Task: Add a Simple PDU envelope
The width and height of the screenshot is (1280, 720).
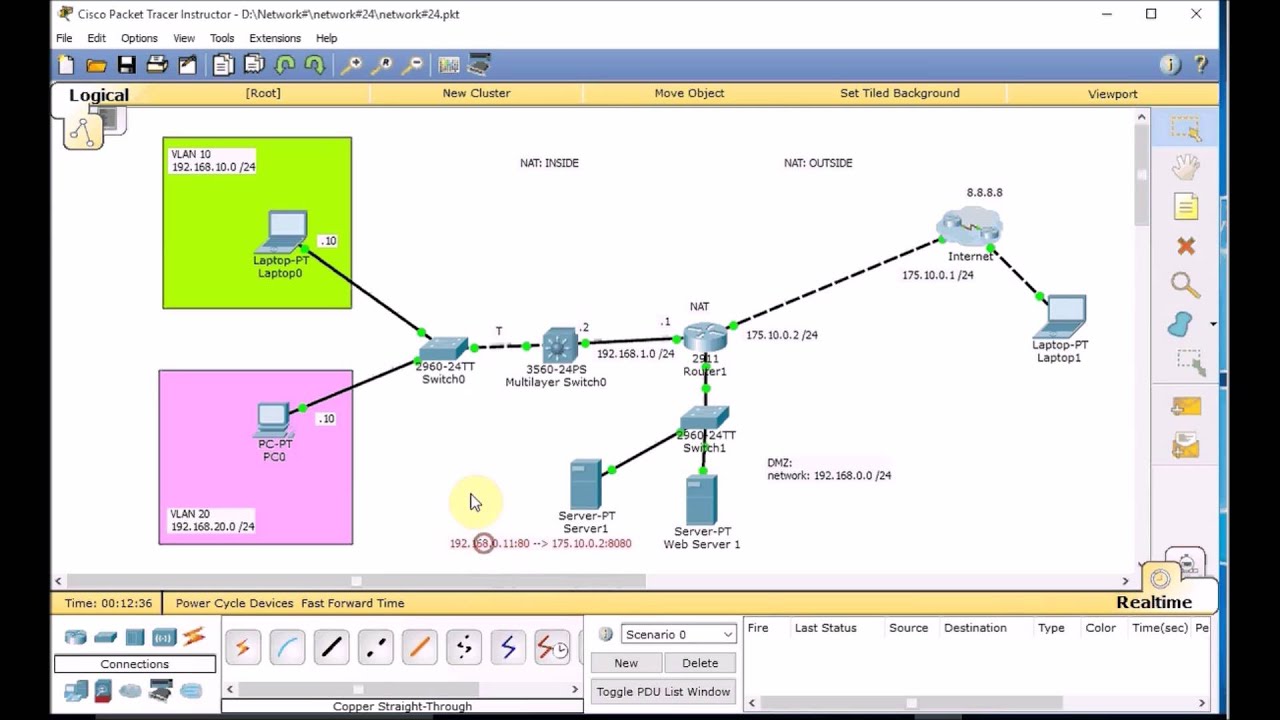Action: point(1186,406)
